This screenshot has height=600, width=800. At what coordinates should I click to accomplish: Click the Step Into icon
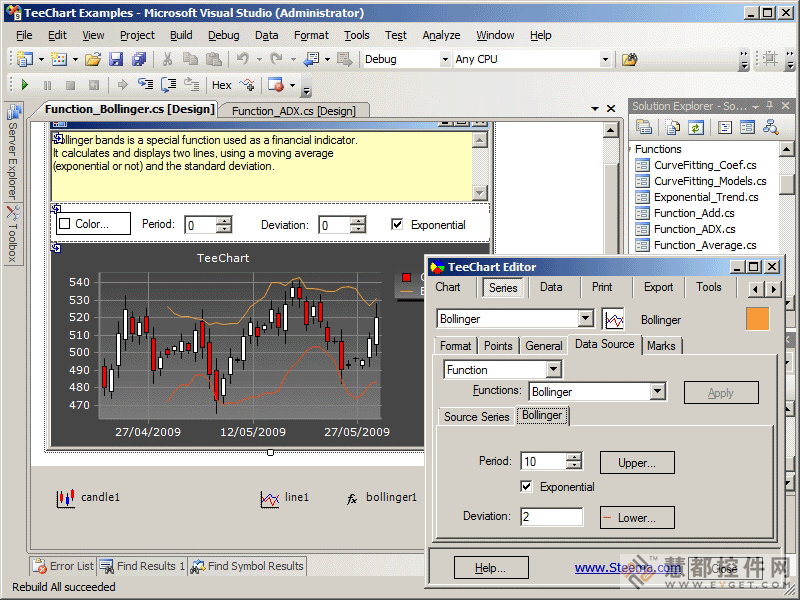click(145, 85)
